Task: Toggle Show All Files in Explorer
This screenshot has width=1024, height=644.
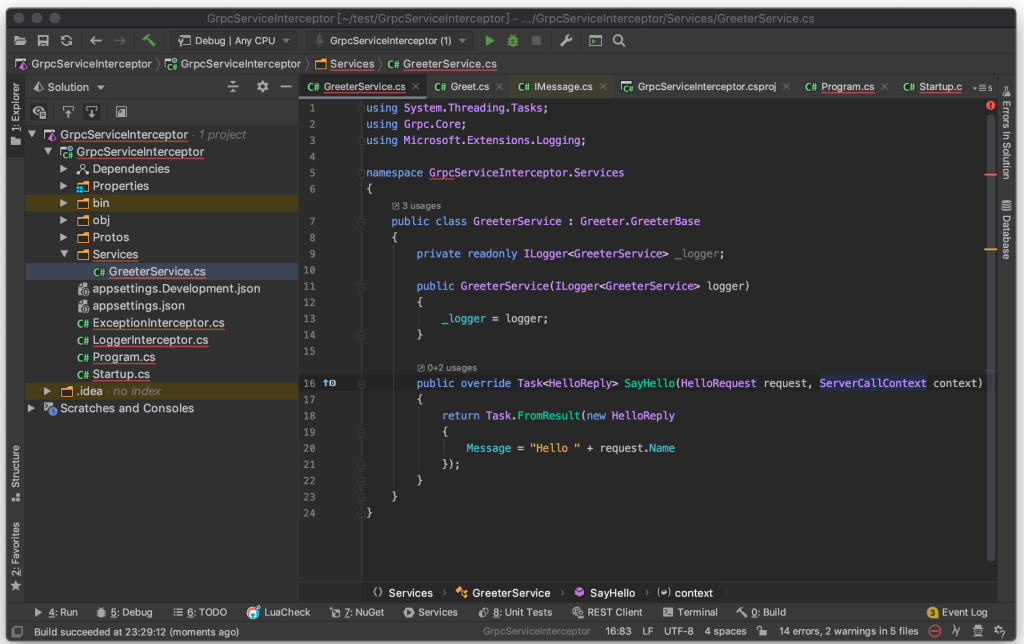Action: click(x=39, y=112)
